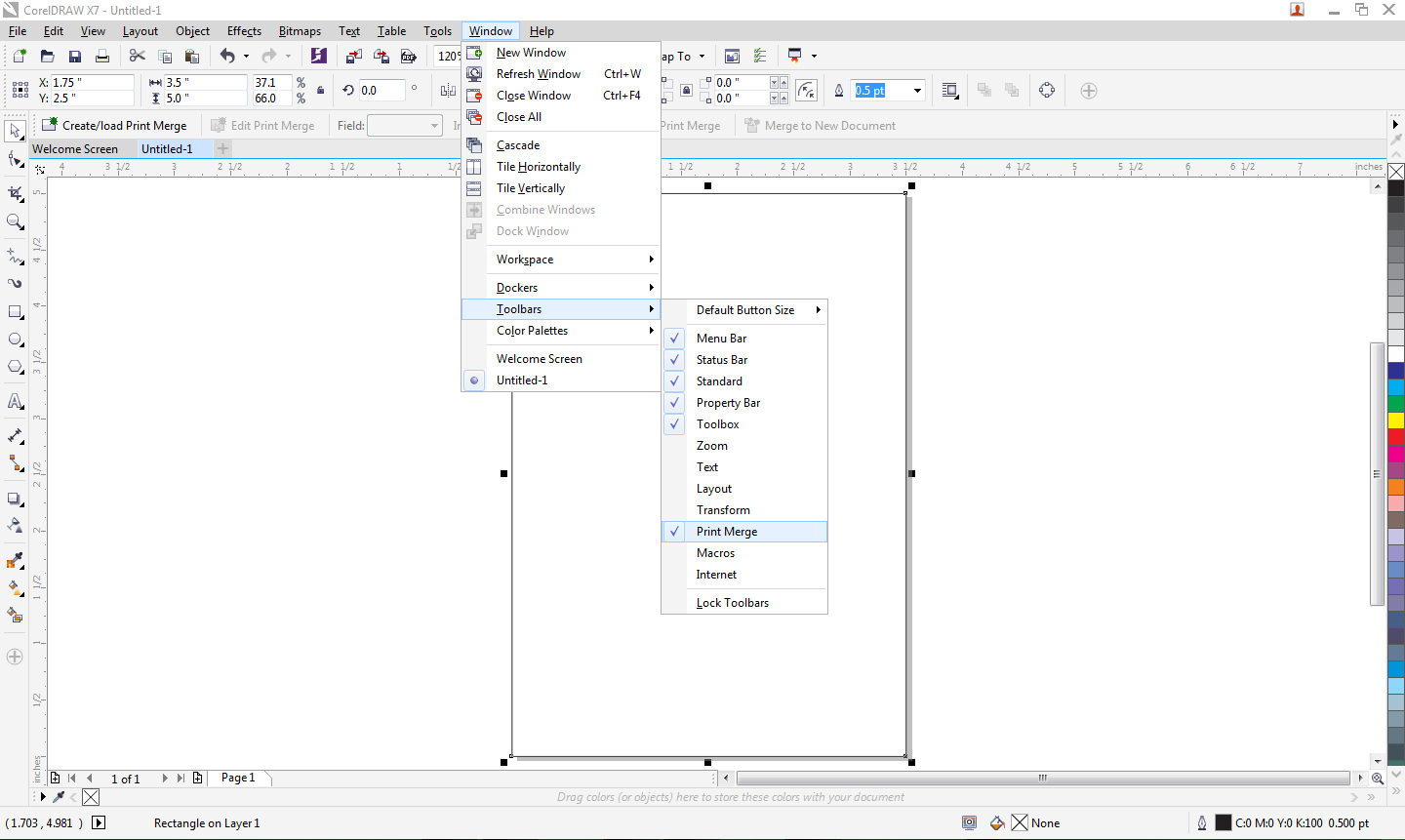The width and height of the screenshot is (1405, 840).
Task: Expand the Dockers submenu
Action: [x=515, y=287]
